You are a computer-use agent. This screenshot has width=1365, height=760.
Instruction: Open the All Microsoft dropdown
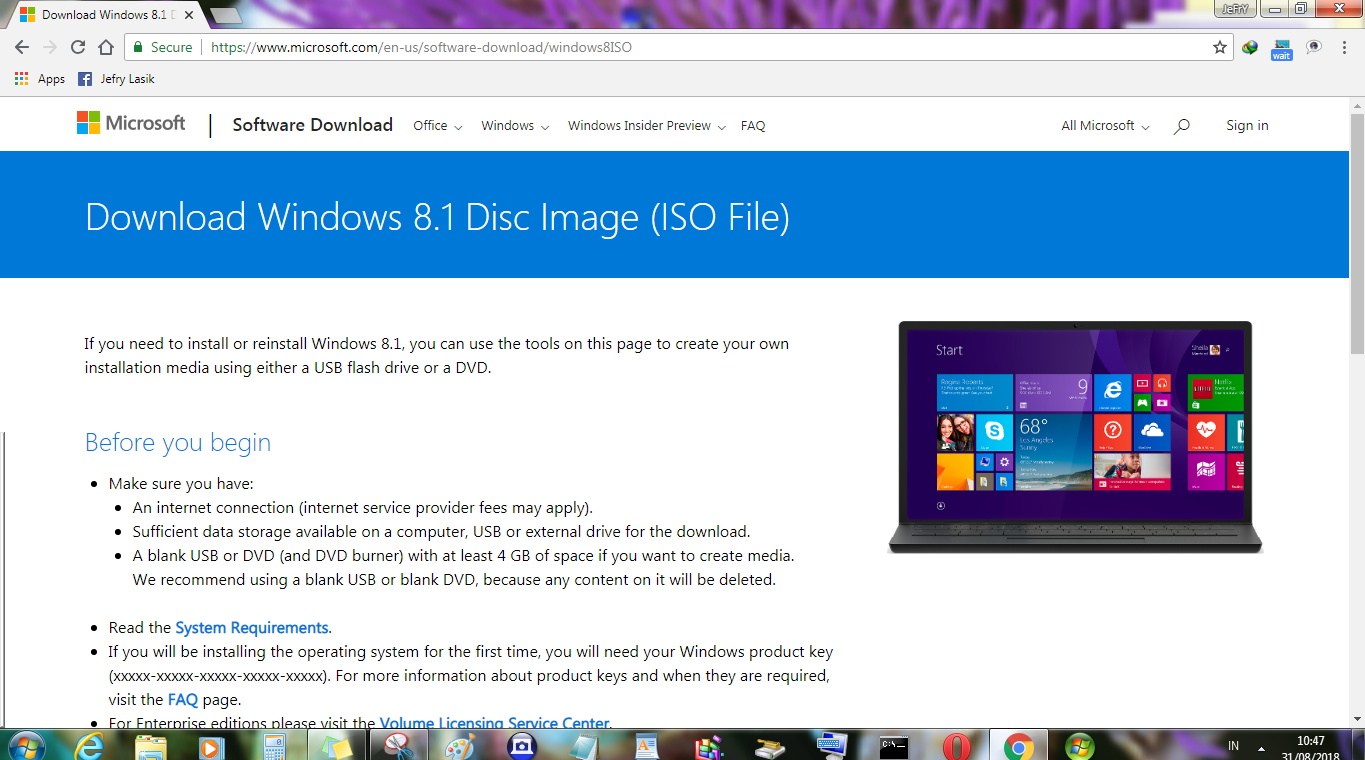coord(1102,125)
